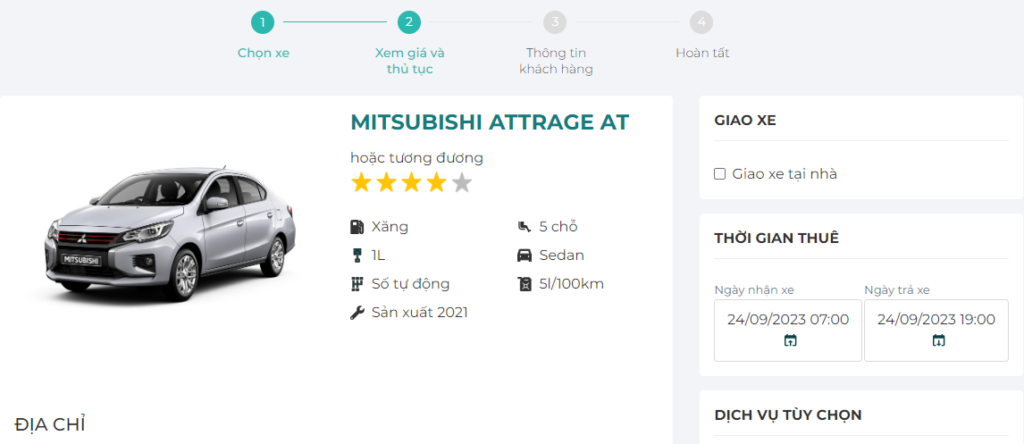Enable the Giao xe tại nhà checkbox
Image resolution: width=1024 pixels, height=444 pixels.
[719, 174]
